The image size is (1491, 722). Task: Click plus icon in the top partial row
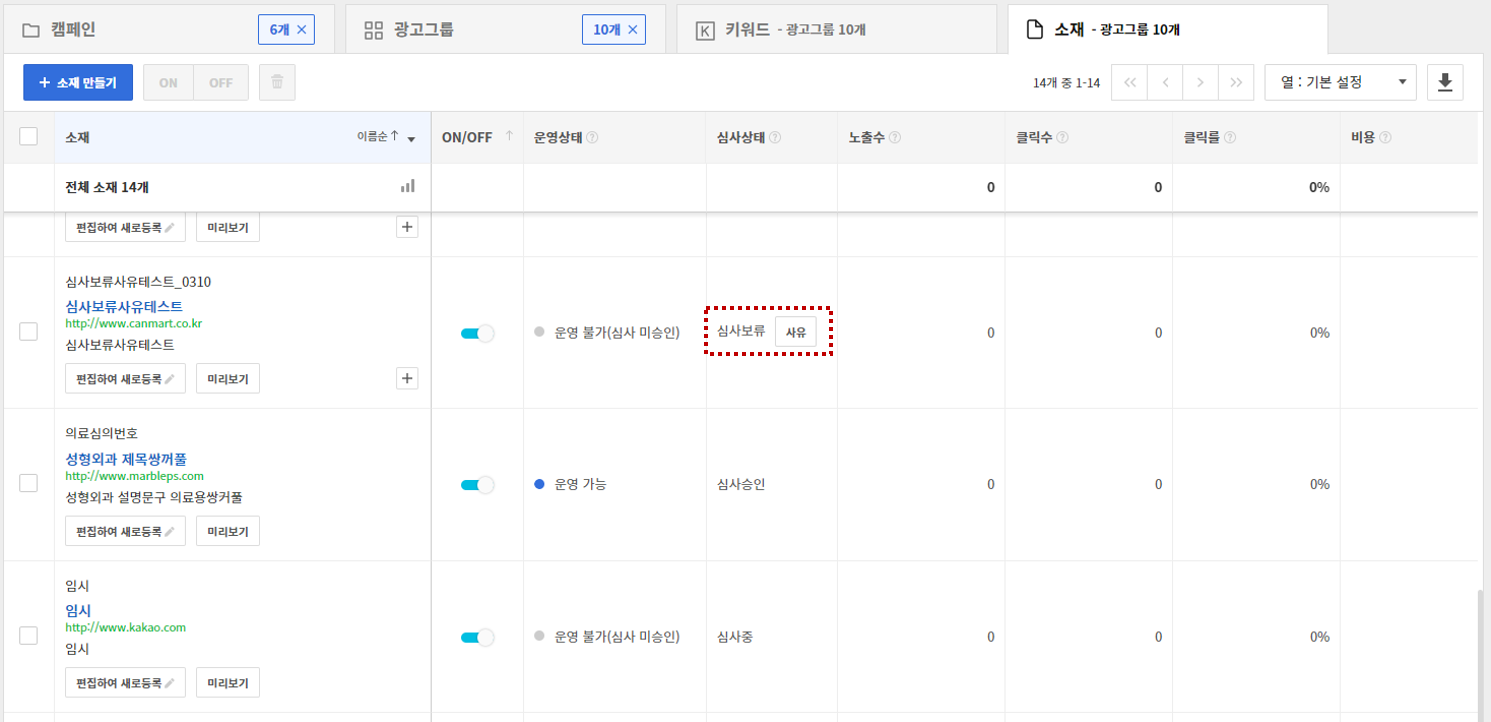[x=407, y=227]
